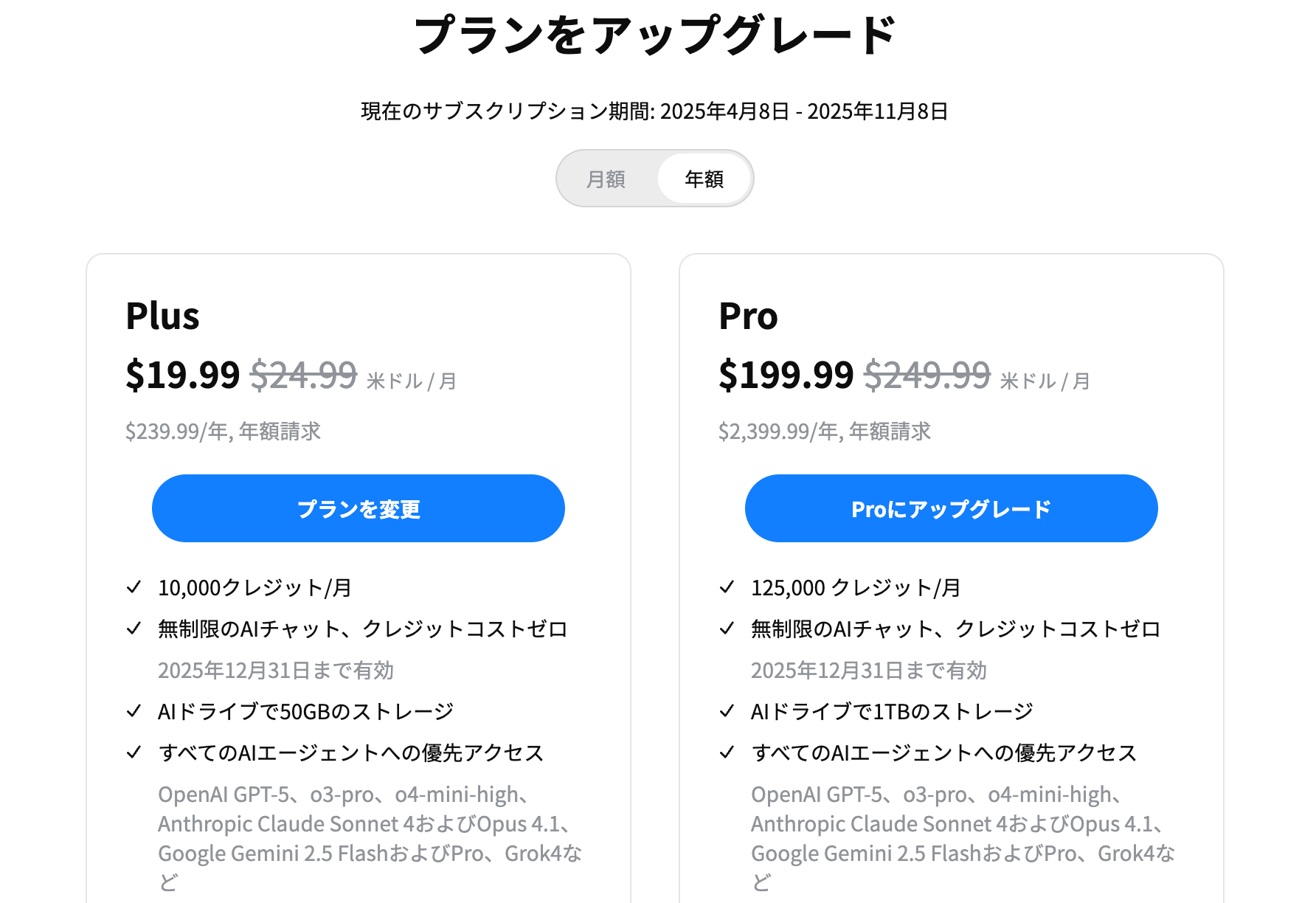This screenshot has width=1316, height=903.
Task: Click the checkmark beside AIドライブで50GBのストレージ
Action: [134, 711]
